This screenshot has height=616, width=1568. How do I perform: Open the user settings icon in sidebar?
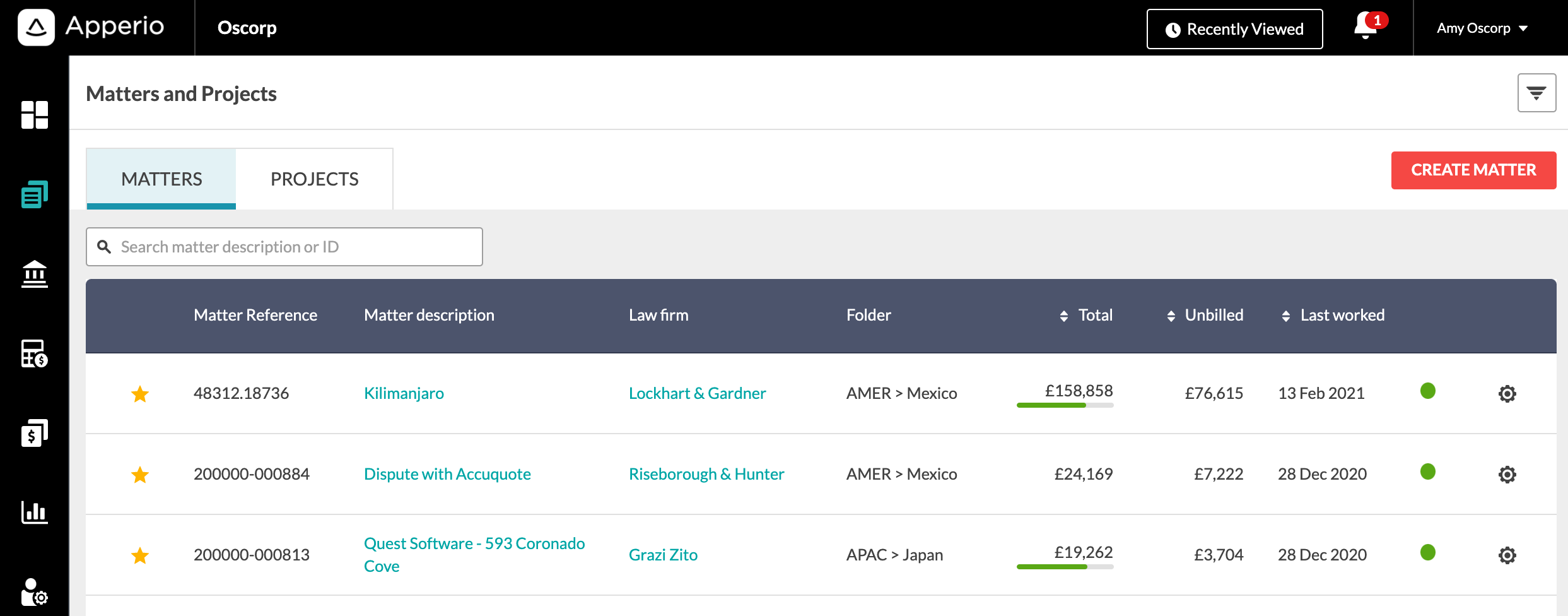35,592
